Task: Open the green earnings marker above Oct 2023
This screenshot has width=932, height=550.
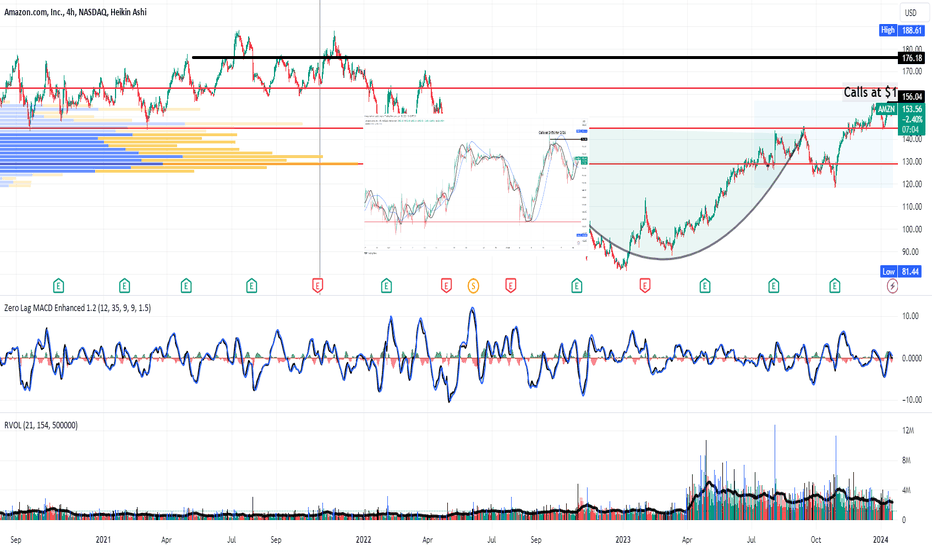Action: click(x=835, y=286)
